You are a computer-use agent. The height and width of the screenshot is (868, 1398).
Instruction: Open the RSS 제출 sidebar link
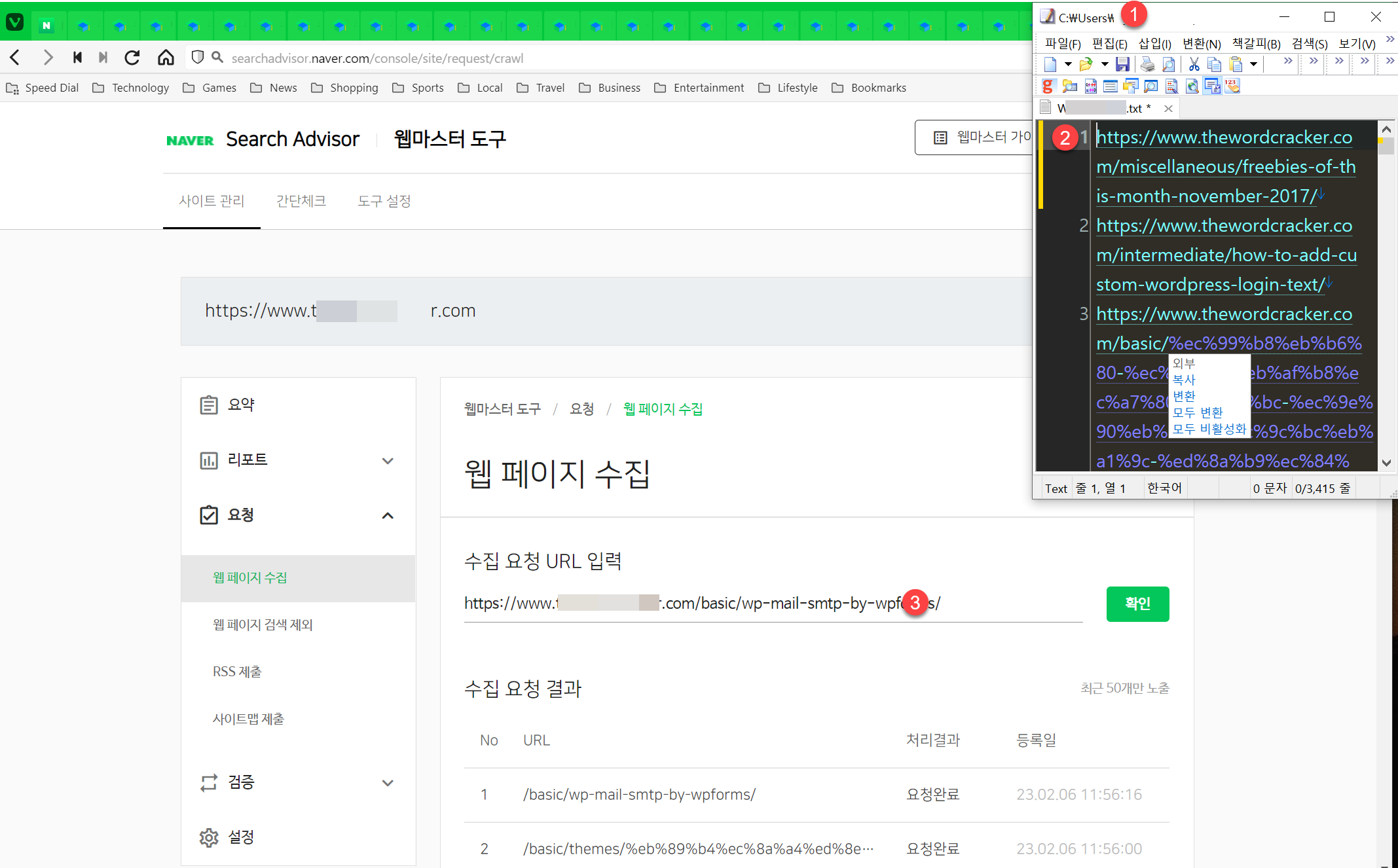click(237, 671)
